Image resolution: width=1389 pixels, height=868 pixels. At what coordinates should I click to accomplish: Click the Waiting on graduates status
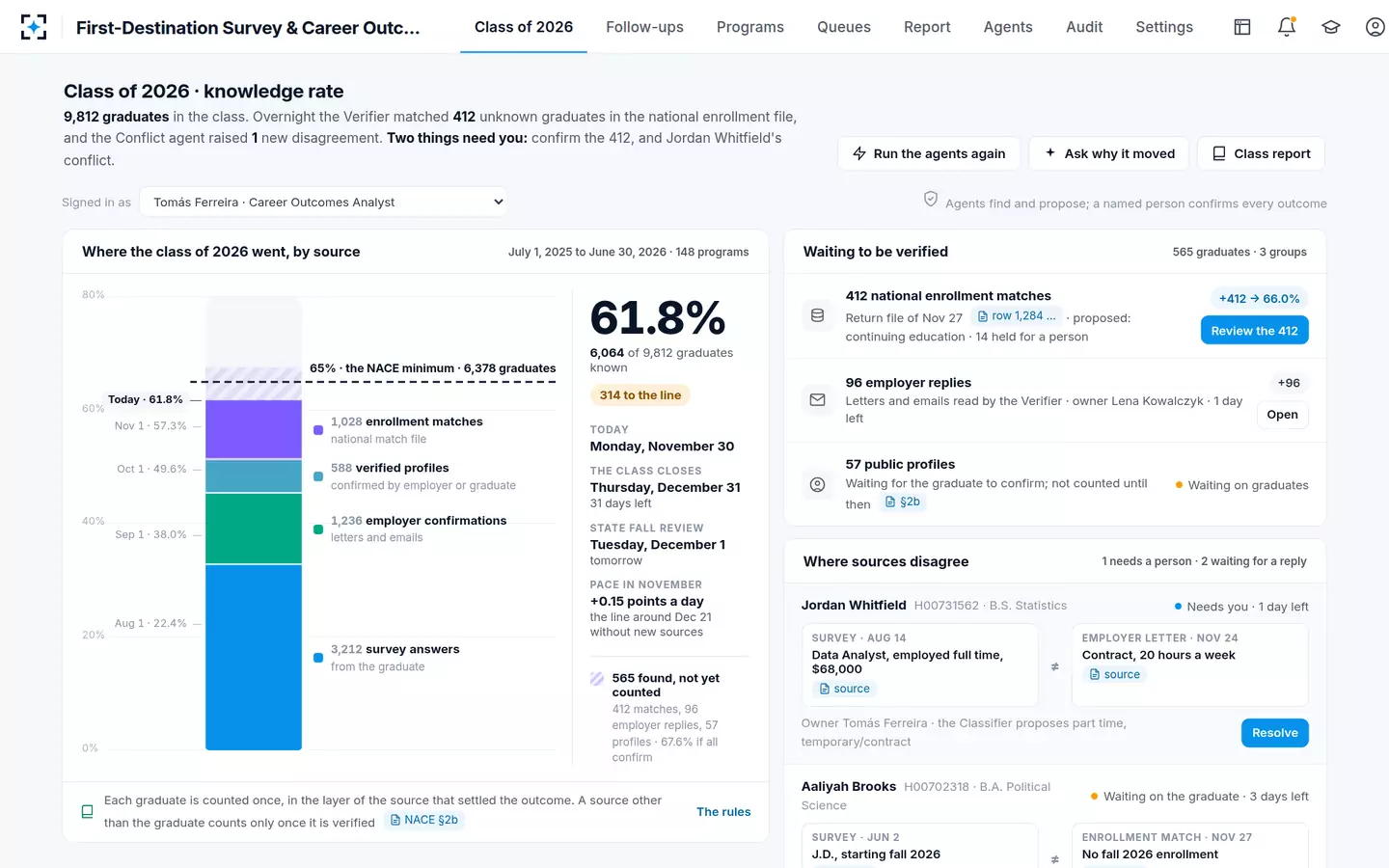pyautogui.click(x=1241, y=485)
